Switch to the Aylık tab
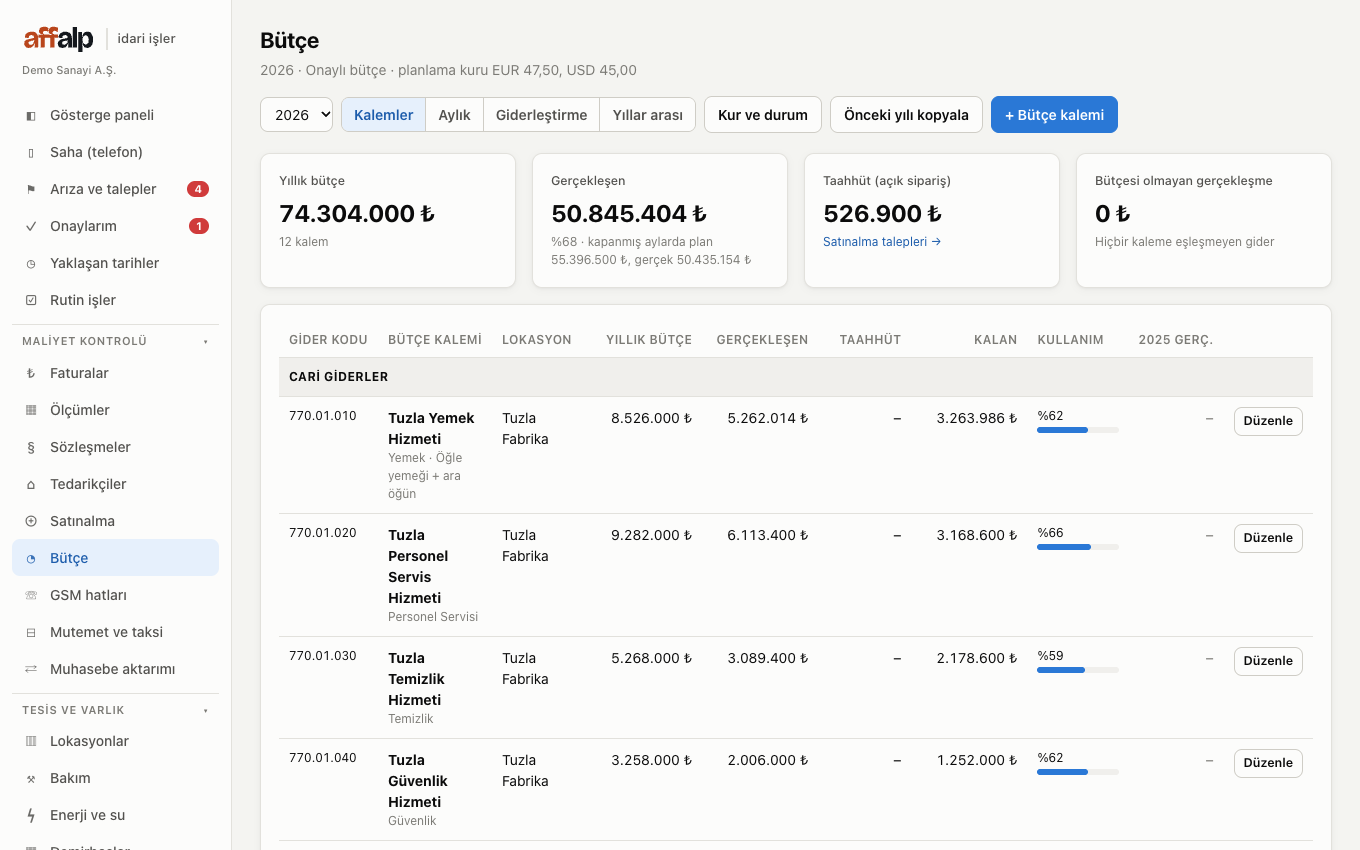This screenshot has width=1360, height=850. coord(454,114)
